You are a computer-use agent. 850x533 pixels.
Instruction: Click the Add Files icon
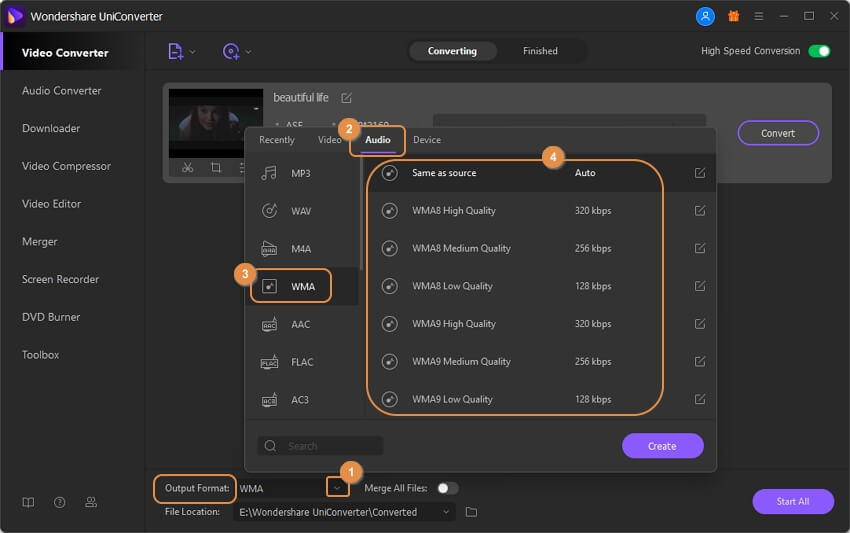[175, 52]
